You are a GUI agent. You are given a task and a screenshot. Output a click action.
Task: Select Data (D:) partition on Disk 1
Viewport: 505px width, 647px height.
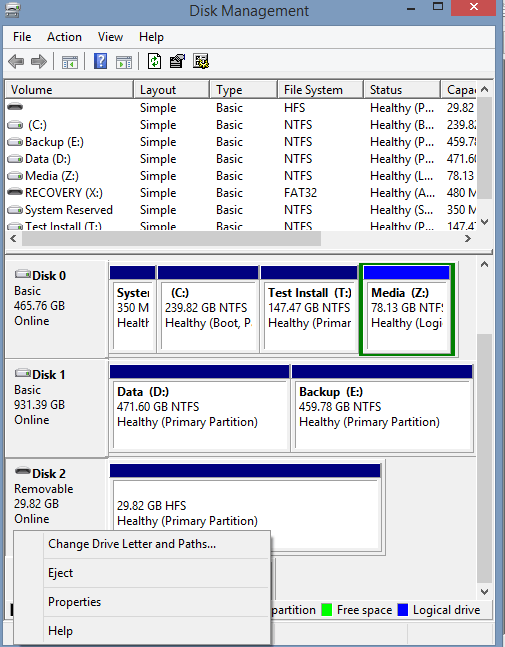tap(199, 408)
